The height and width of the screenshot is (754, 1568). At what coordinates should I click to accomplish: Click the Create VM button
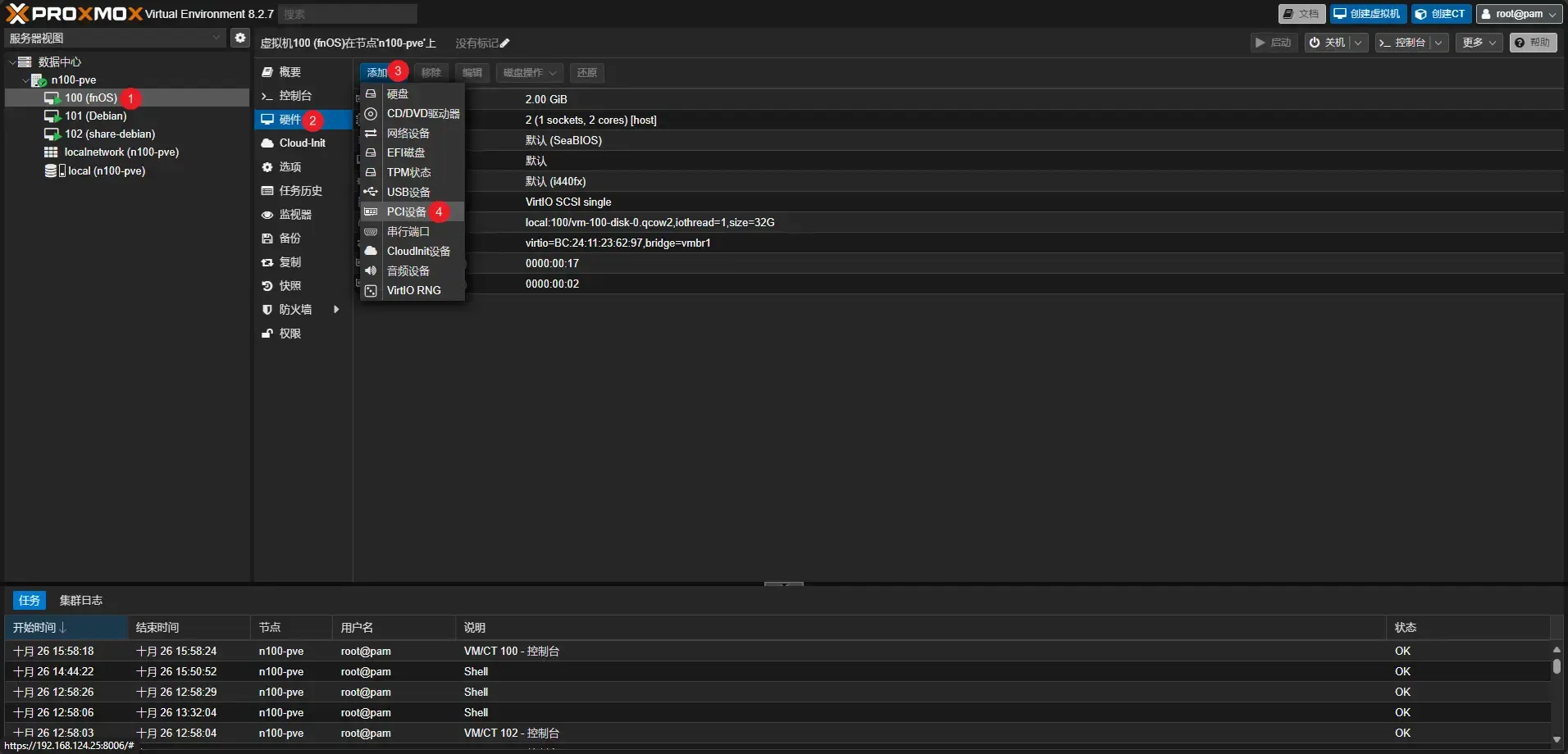click(1367, 14)
